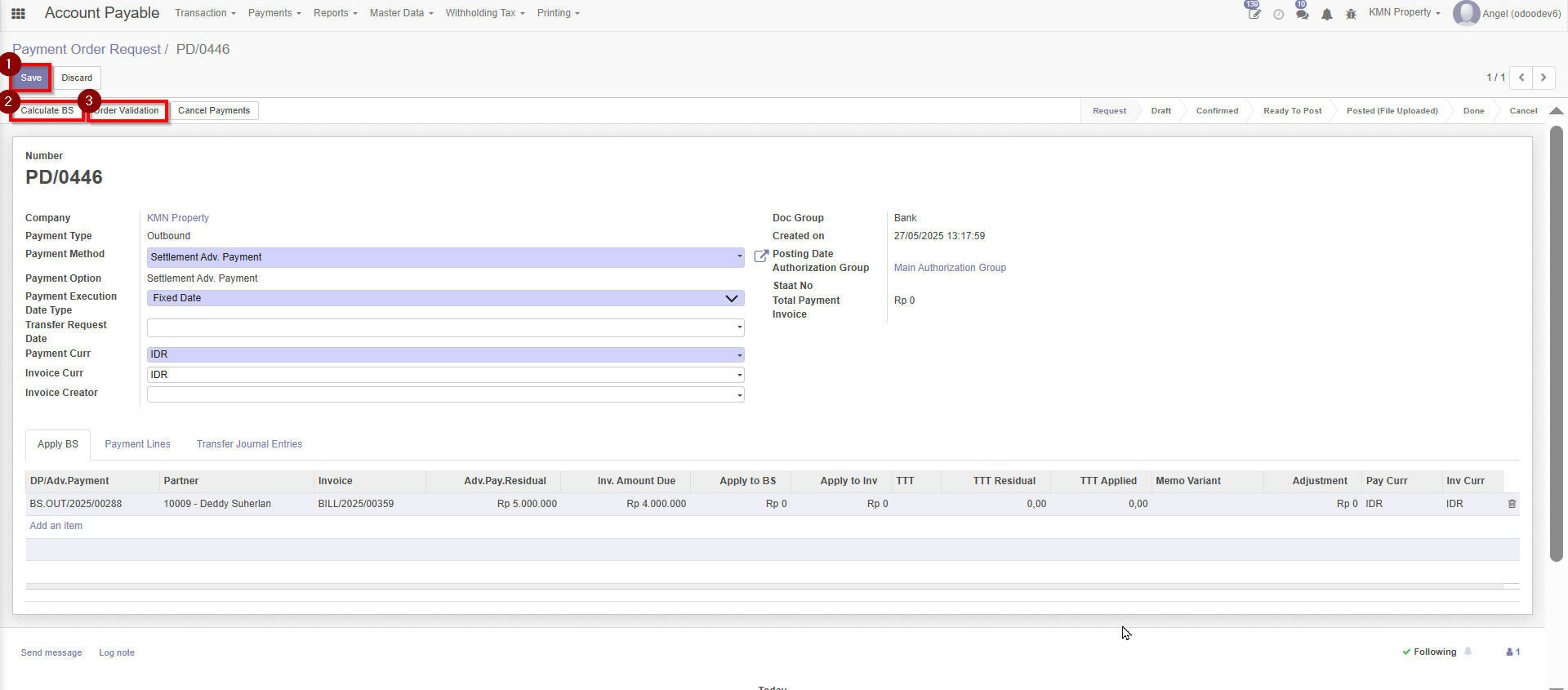
Task: Collapse the status bar with the up arrow
Action: tap(1557, 111)
